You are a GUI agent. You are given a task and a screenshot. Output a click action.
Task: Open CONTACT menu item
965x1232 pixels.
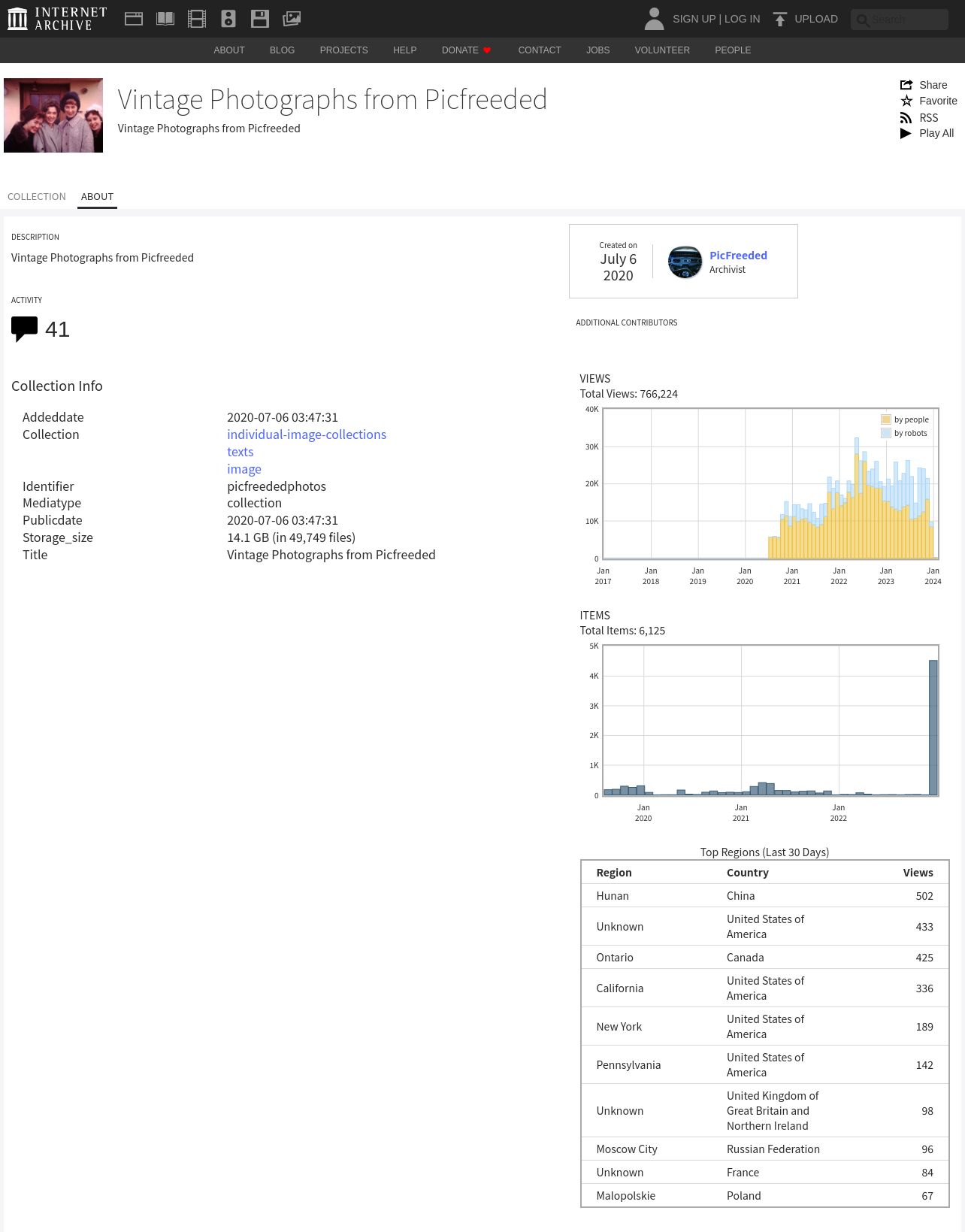point(540,50)
